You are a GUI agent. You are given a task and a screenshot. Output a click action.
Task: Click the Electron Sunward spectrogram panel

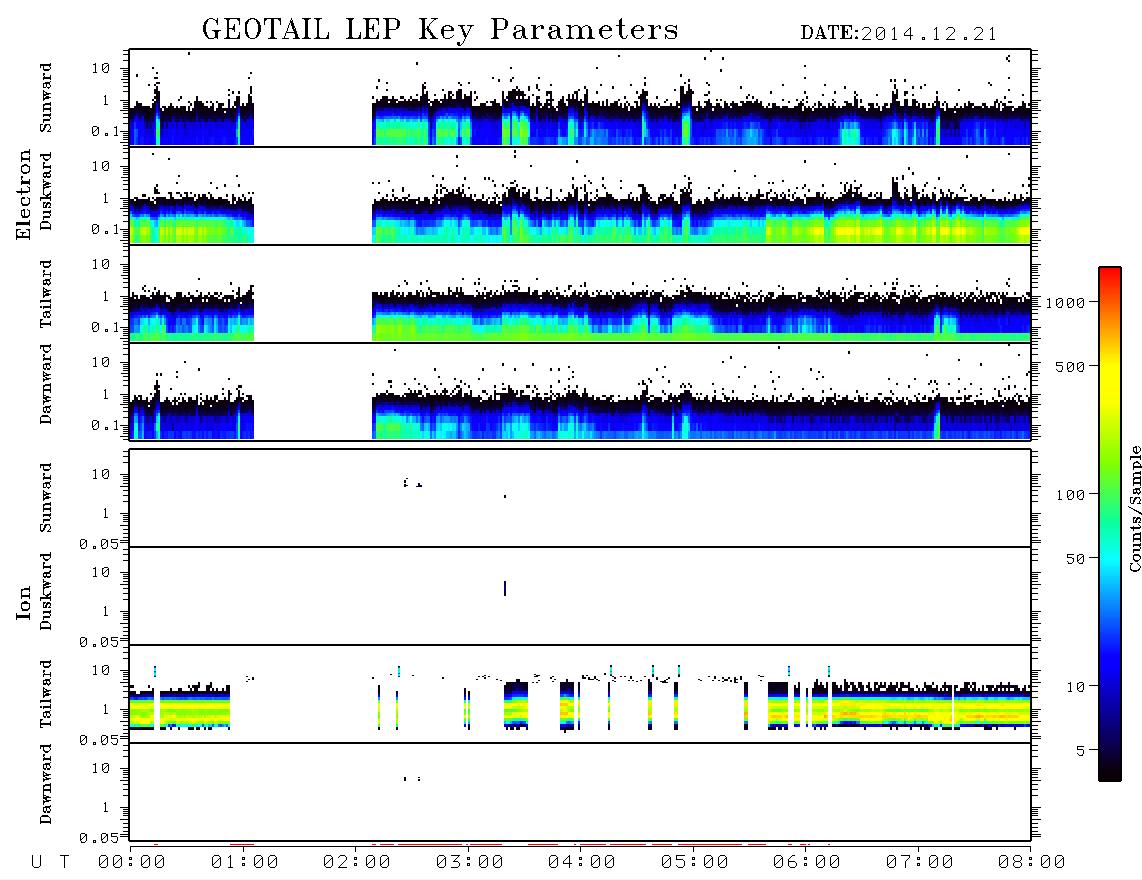(x=580, y=98)
